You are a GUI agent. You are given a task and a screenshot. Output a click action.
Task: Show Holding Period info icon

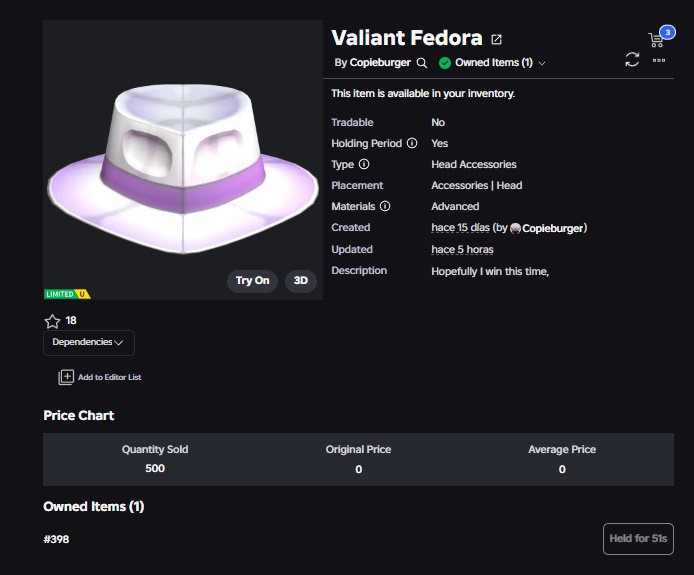tap(412, 143)
